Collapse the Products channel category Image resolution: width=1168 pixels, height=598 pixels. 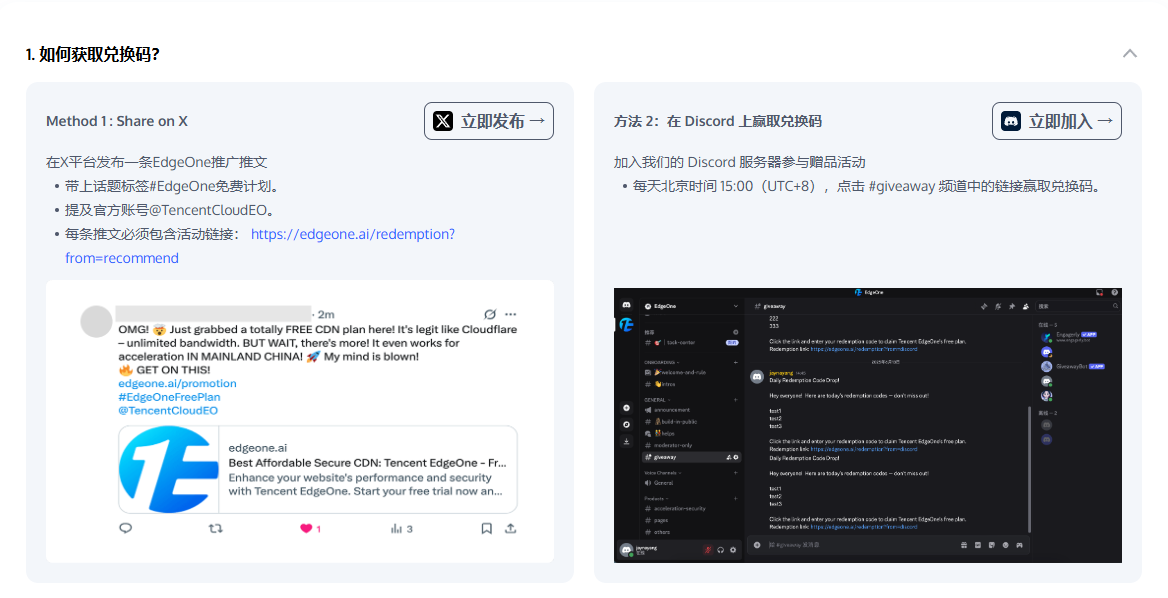(654, 498)
